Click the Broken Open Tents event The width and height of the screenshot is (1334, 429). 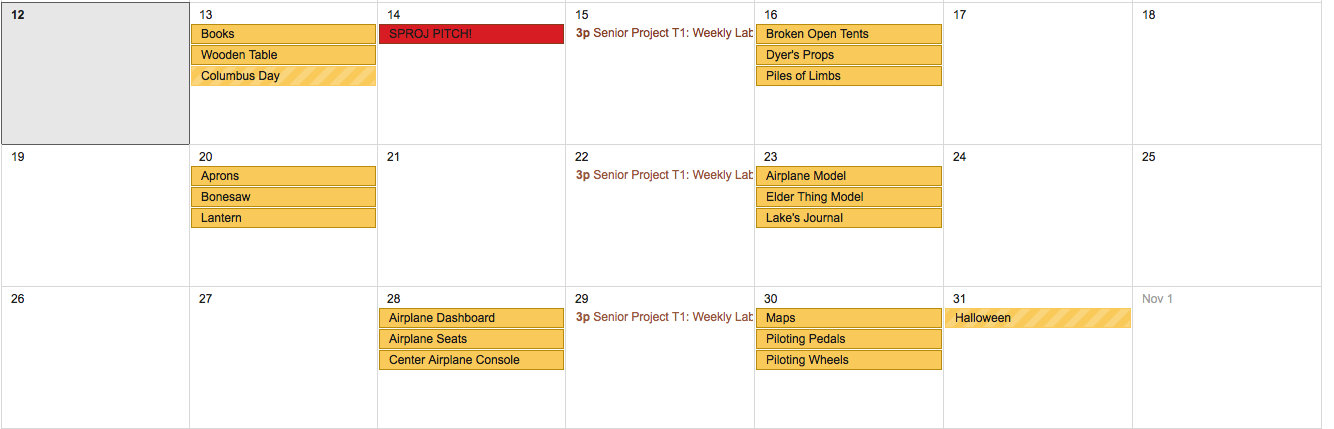(848, 34)
